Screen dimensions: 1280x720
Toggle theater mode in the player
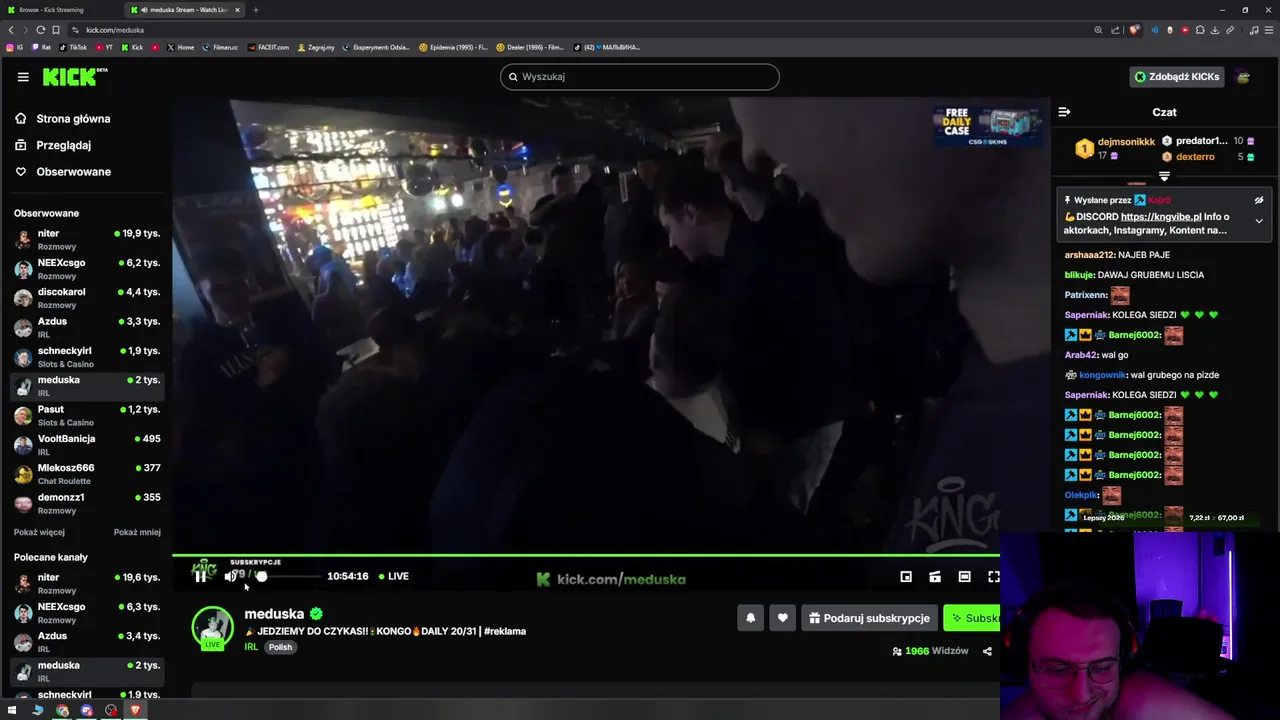pos(964,577)
